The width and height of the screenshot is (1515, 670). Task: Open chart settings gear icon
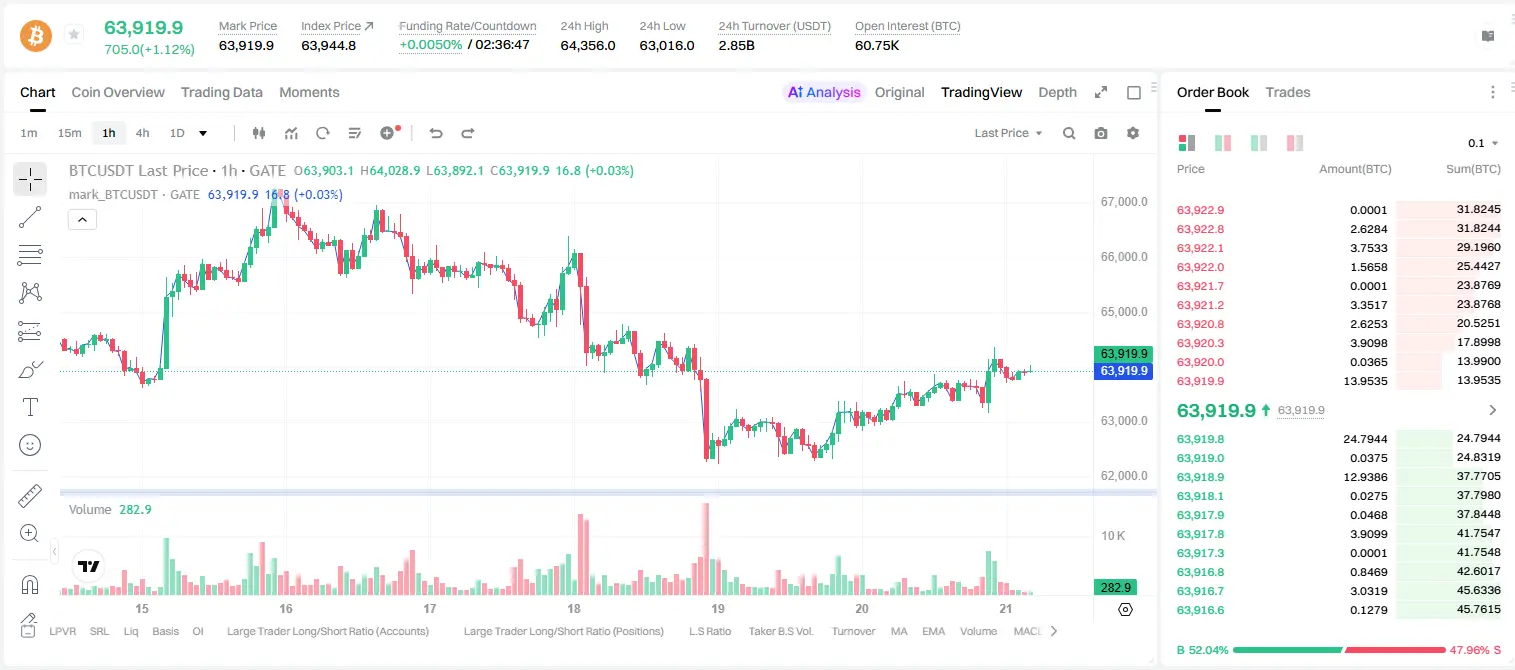[1133, 133]
